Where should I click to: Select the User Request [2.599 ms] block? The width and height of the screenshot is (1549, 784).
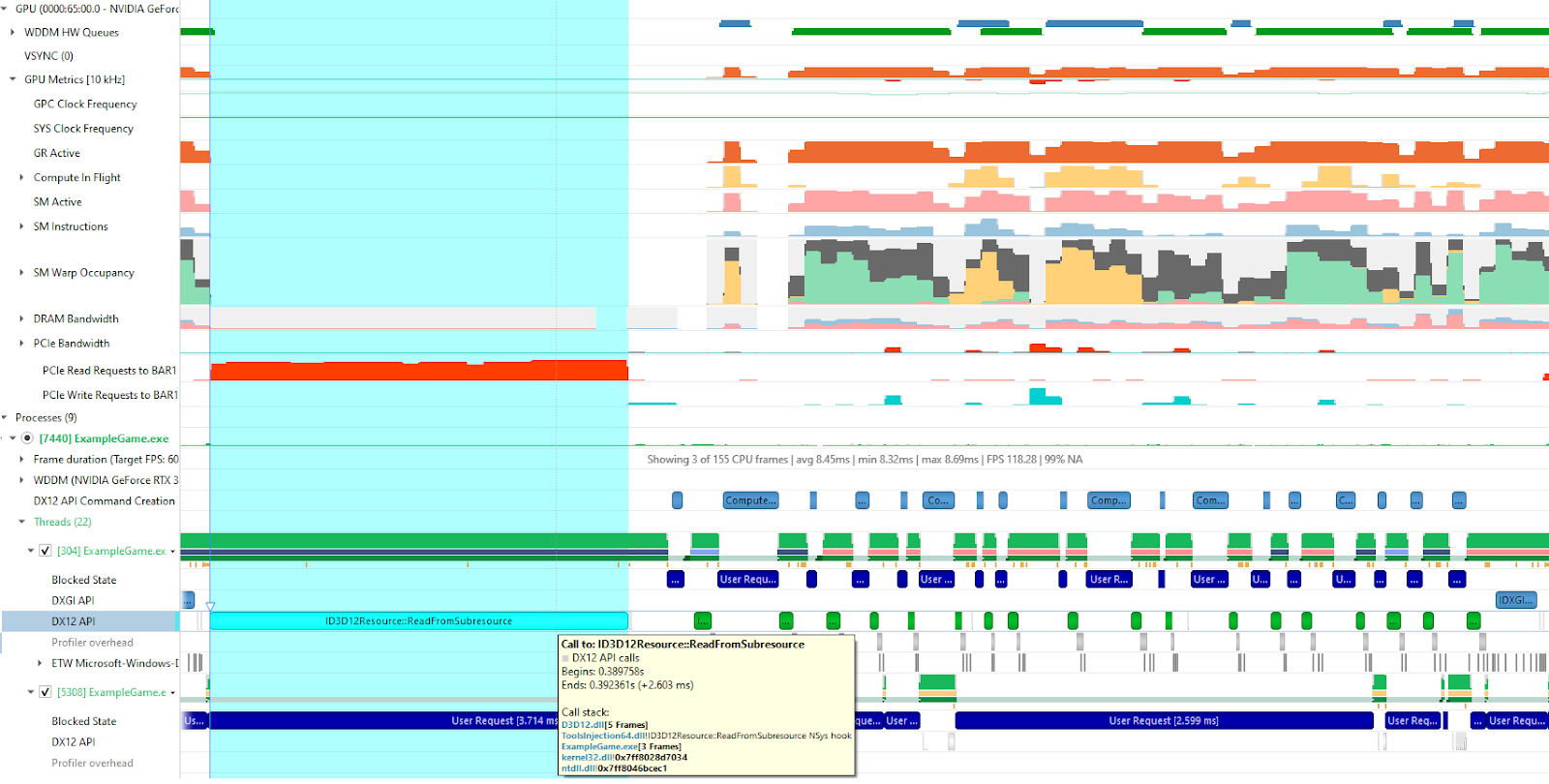tap(1163, 721)
